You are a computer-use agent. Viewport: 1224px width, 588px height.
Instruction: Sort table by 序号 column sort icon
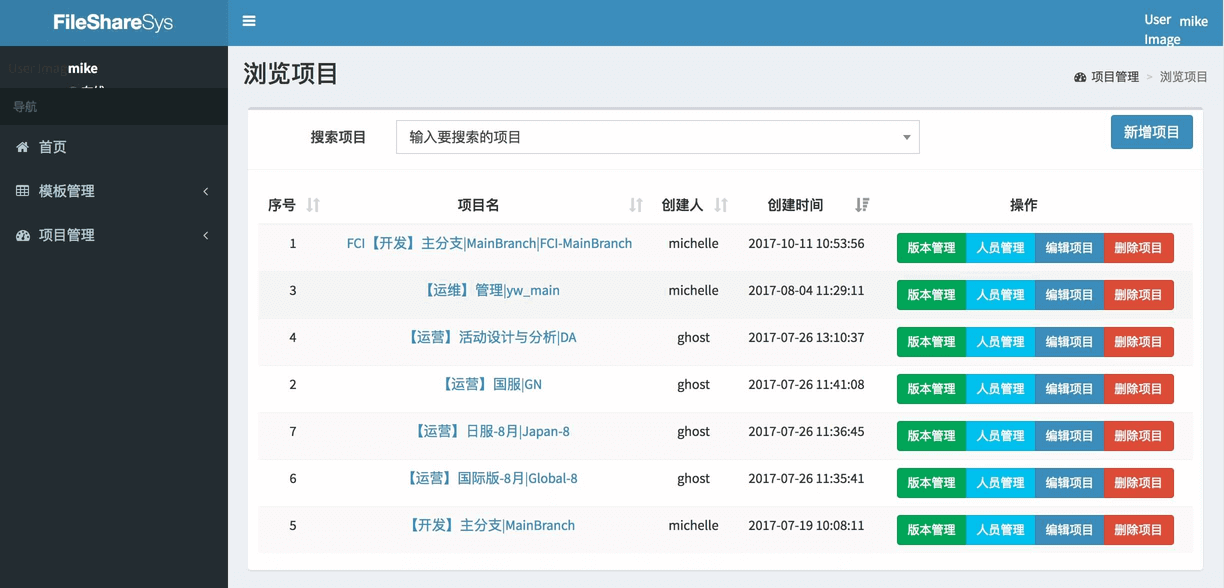point(313,205)
